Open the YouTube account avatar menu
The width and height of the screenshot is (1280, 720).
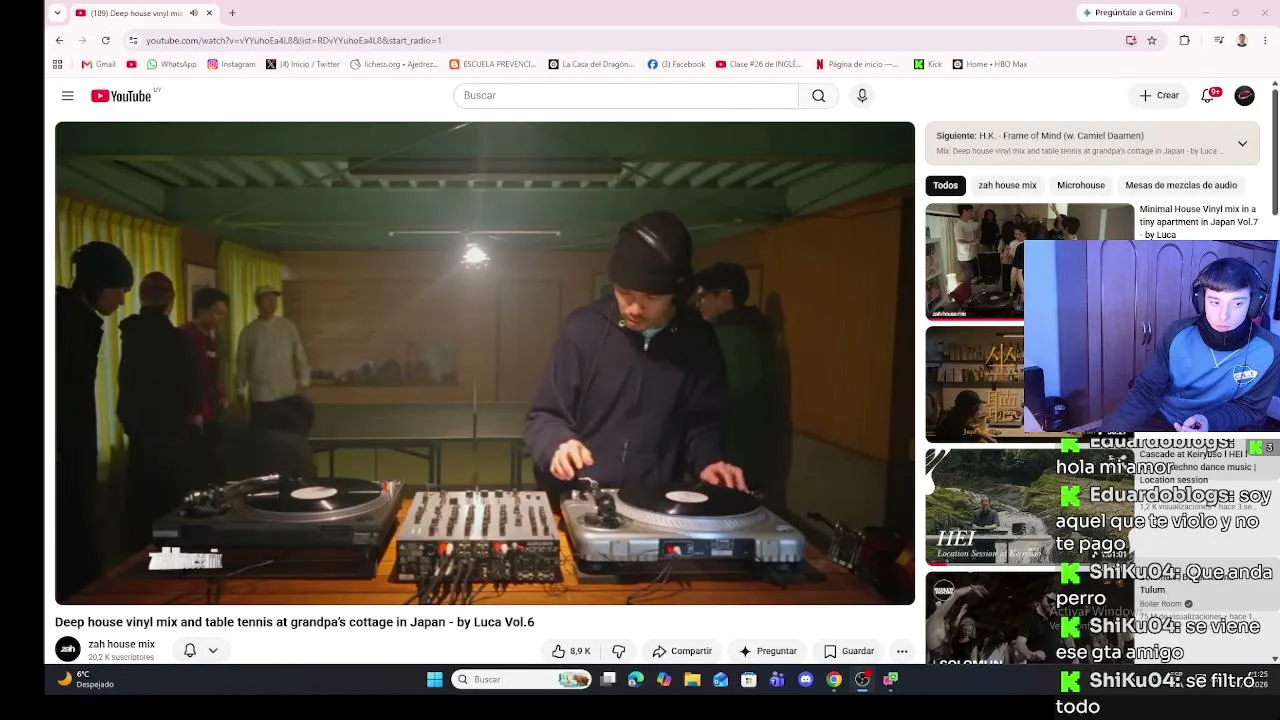tap(1244, 95)
